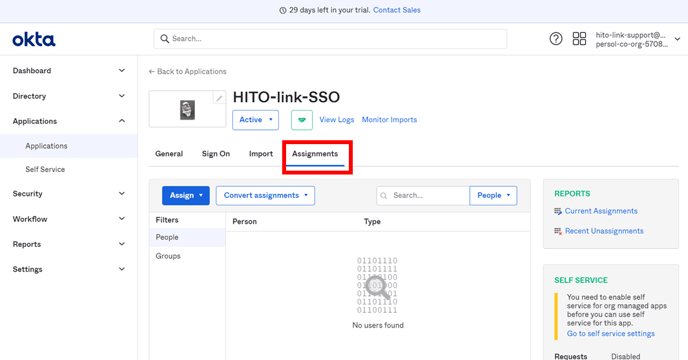Click the Recent Unassignments report icon
Screen dimensions: 688x360
click(558, 231)
